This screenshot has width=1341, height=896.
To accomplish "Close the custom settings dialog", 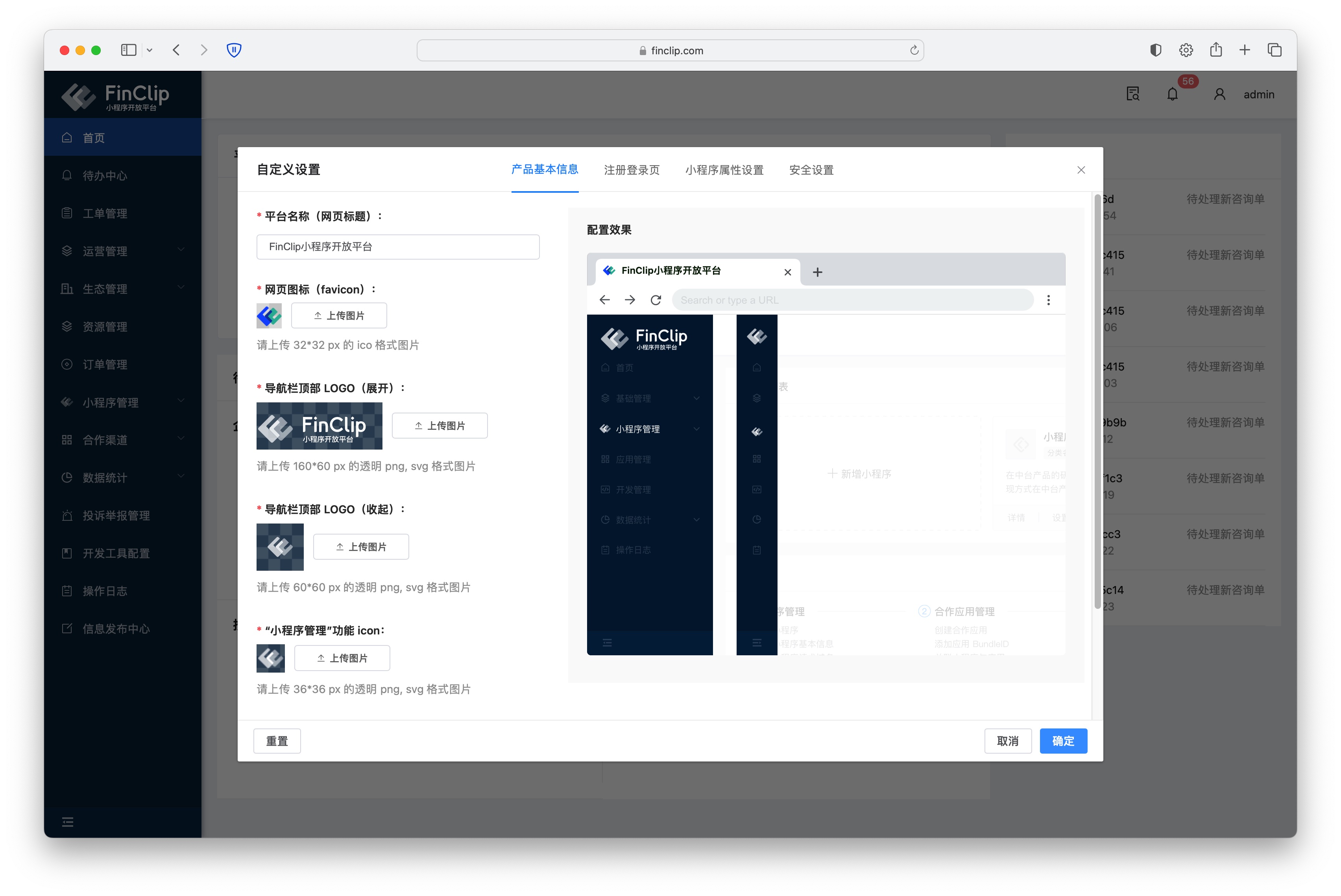I will pyautogui.click(x=1081, y=170).
